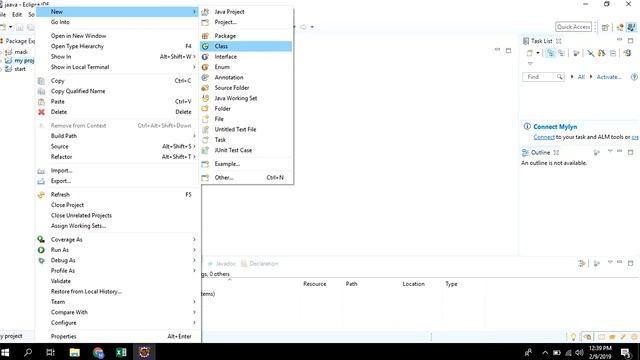
Task: Click the Copy icon in the context menu
Action: [41, 81]
